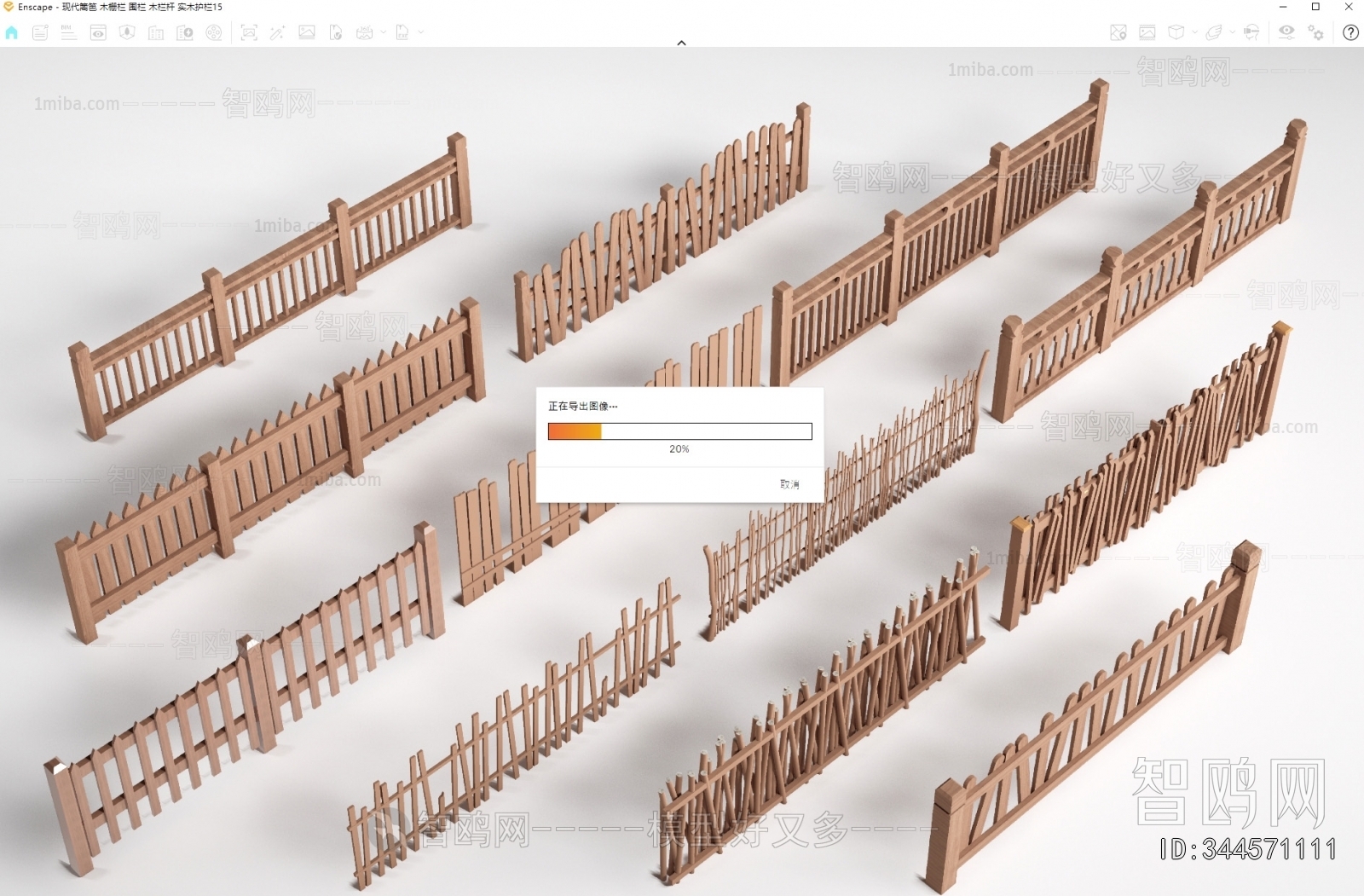
Task: Open the BIM info panel
Action: (x=68, y=33)
